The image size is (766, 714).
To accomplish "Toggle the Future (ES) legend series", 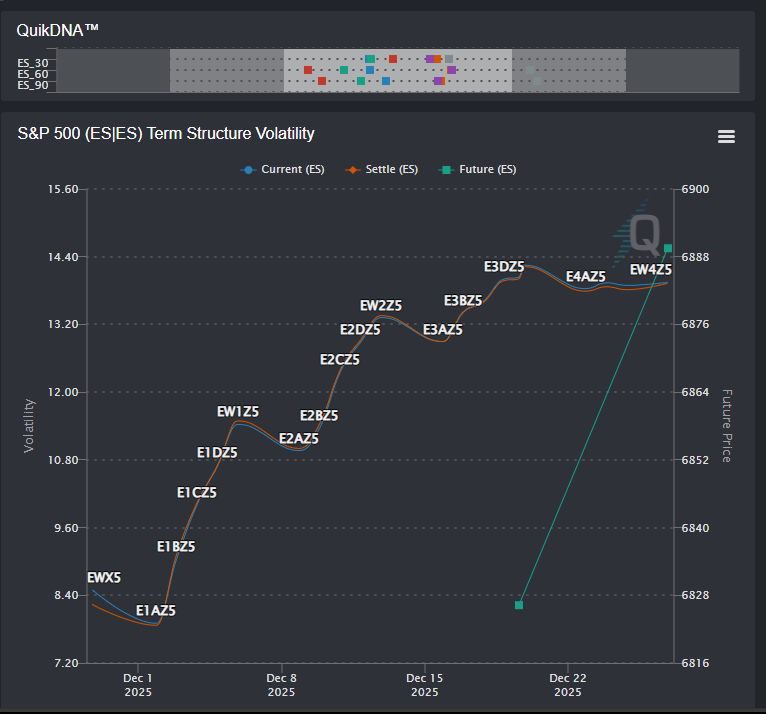I will tap(478, 169).
